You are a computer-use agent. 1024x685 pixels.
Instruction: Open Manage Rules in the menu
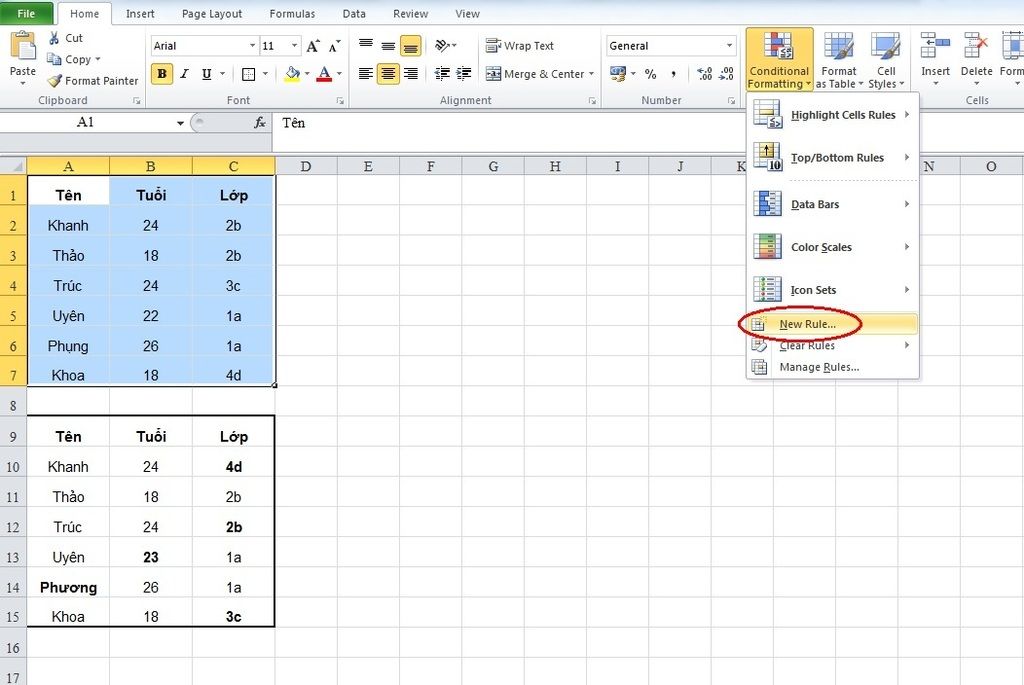[x=818, y=367]
